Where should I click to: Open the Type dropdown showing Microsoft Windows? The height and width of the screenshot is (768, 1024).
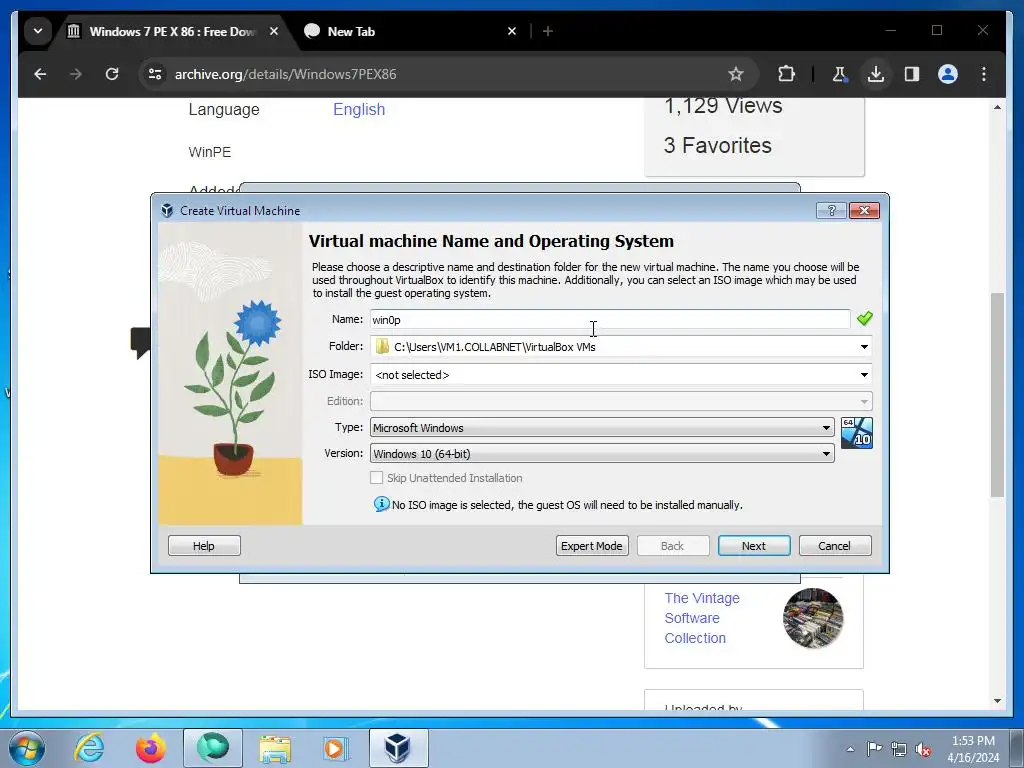point(602,428)
